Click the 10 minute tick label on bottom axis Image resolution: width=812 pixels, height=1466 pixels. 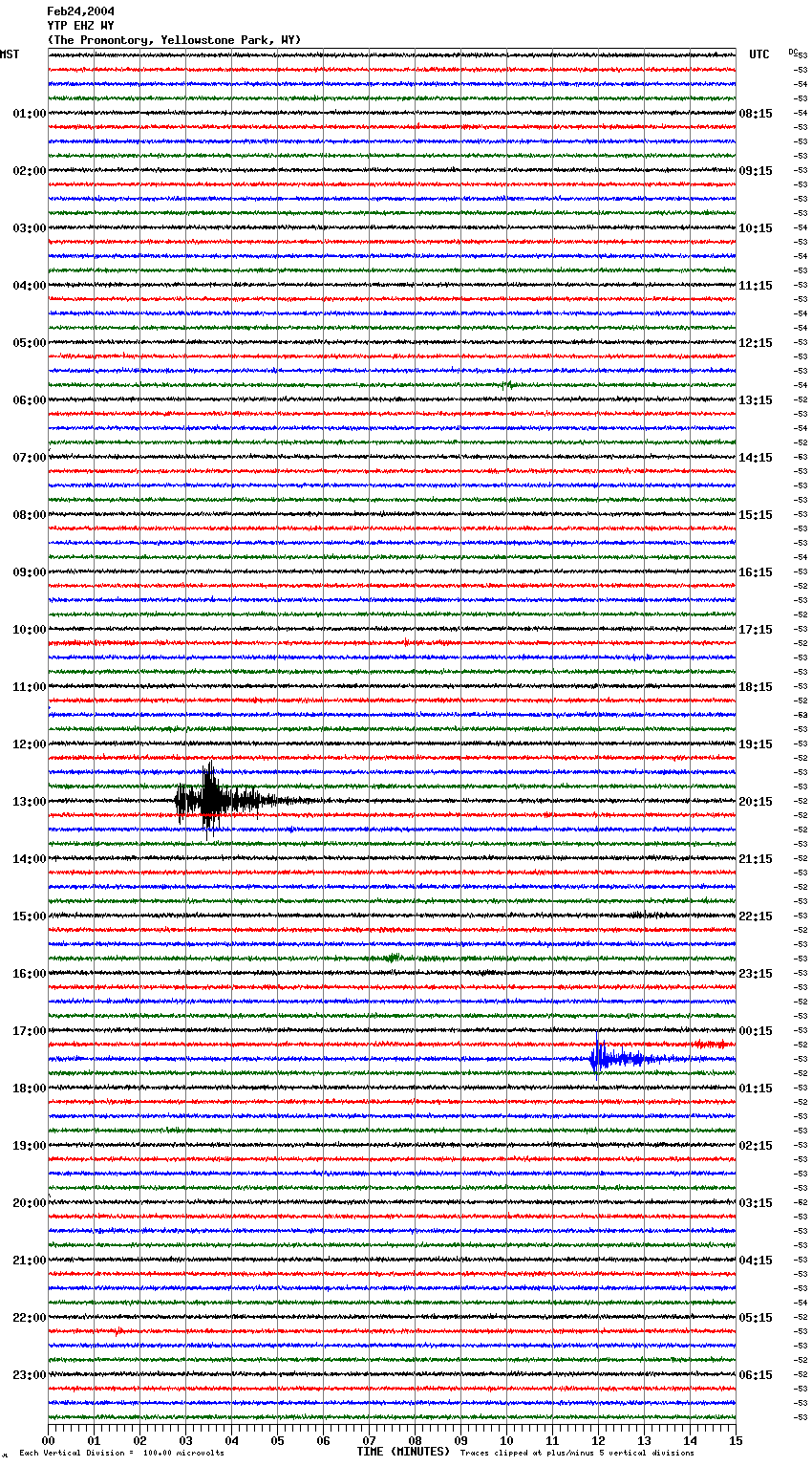coord(506,1440)
